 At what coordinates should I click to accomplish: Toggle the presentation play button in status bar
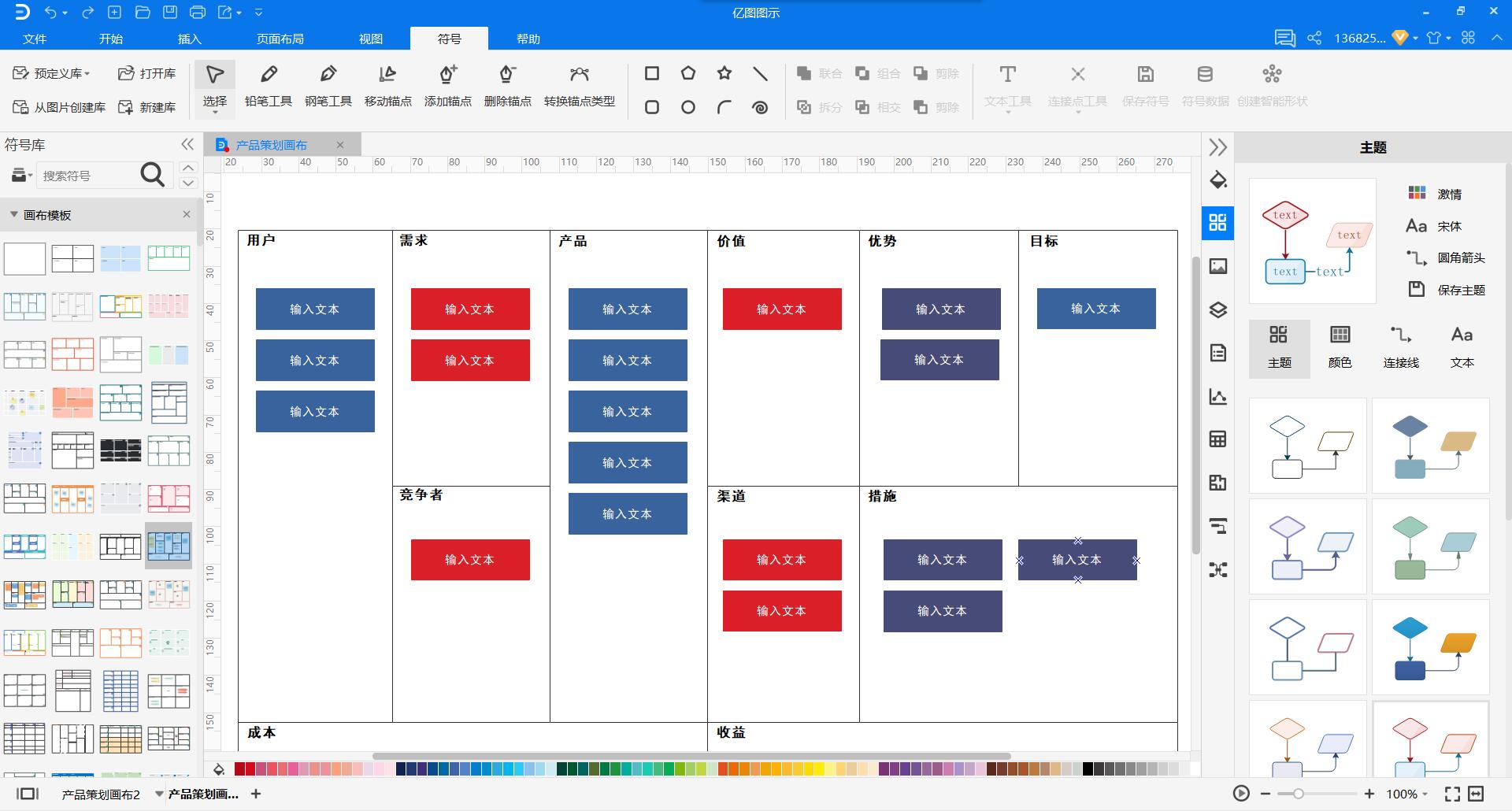(x=1241, y=794)
